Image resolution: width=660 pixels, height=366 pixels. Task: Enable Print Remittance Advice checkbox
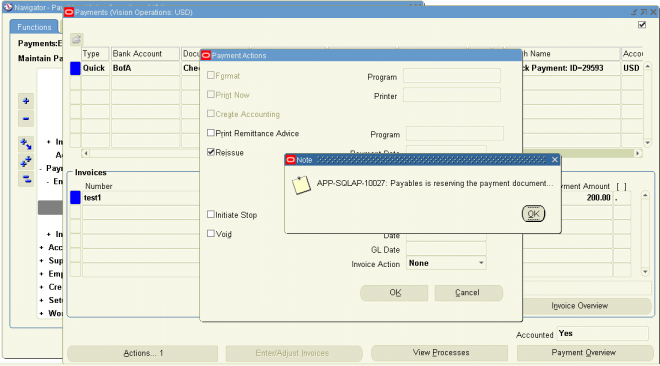pos(211,133)
